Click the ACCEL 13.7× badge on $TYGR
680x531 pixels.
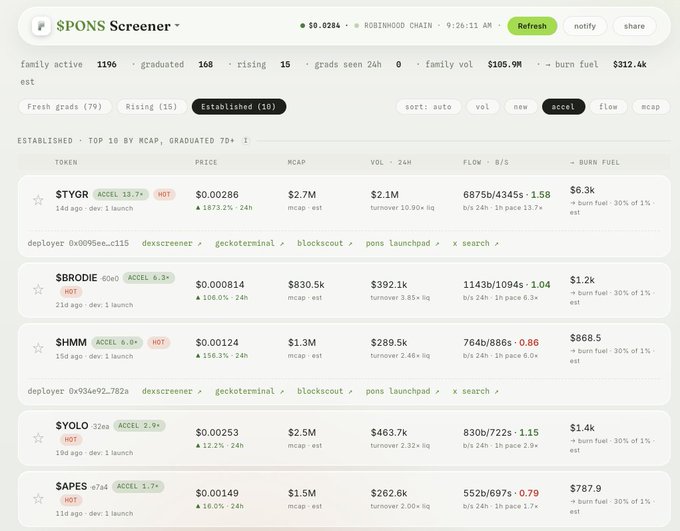point(121,194)
